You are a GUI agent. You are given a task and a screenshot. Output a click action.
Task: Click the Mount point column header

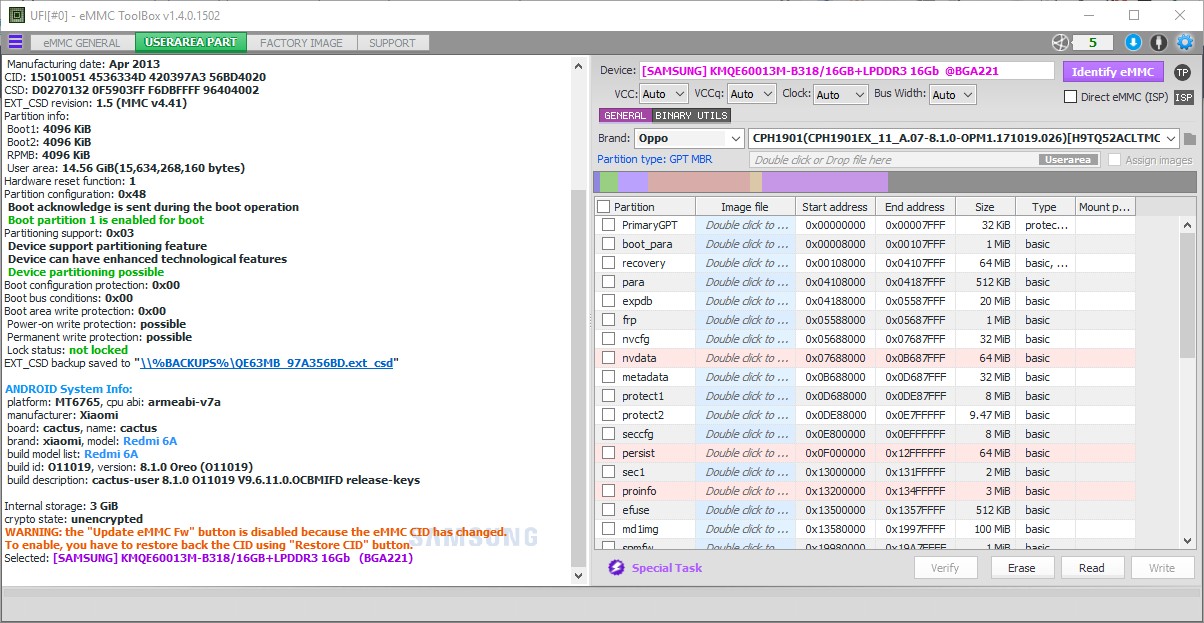[x=1104, y=207]
